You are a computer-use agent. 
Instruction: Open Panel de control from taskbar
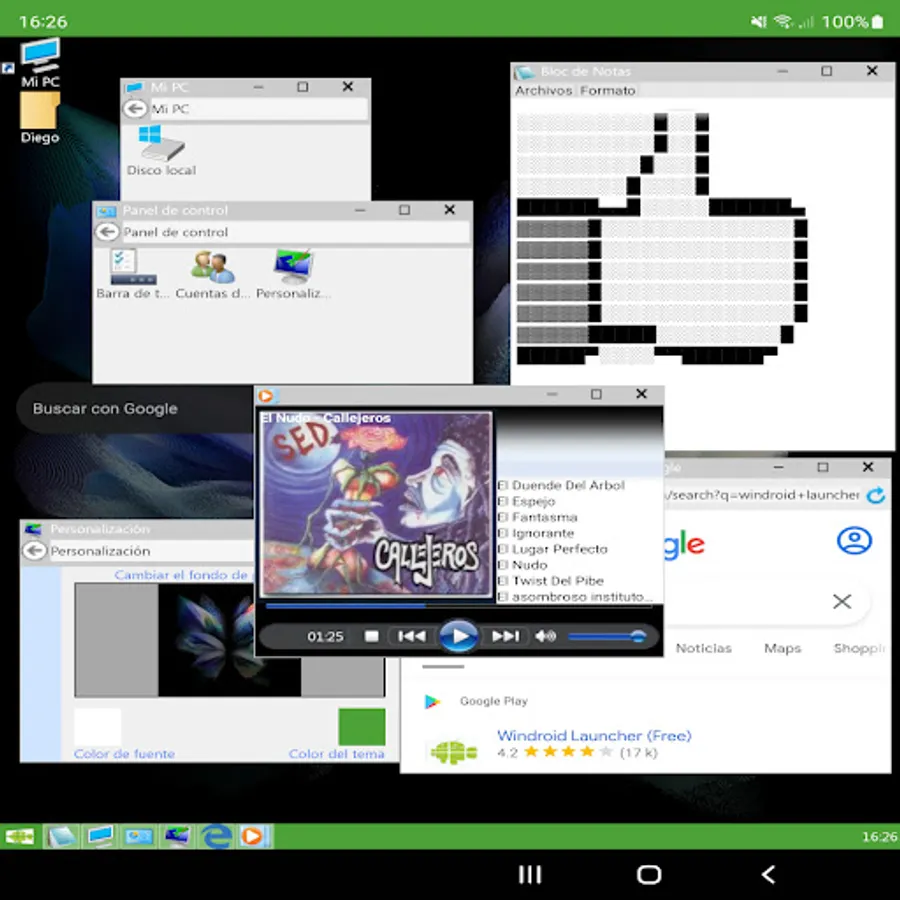coord(138,836)
